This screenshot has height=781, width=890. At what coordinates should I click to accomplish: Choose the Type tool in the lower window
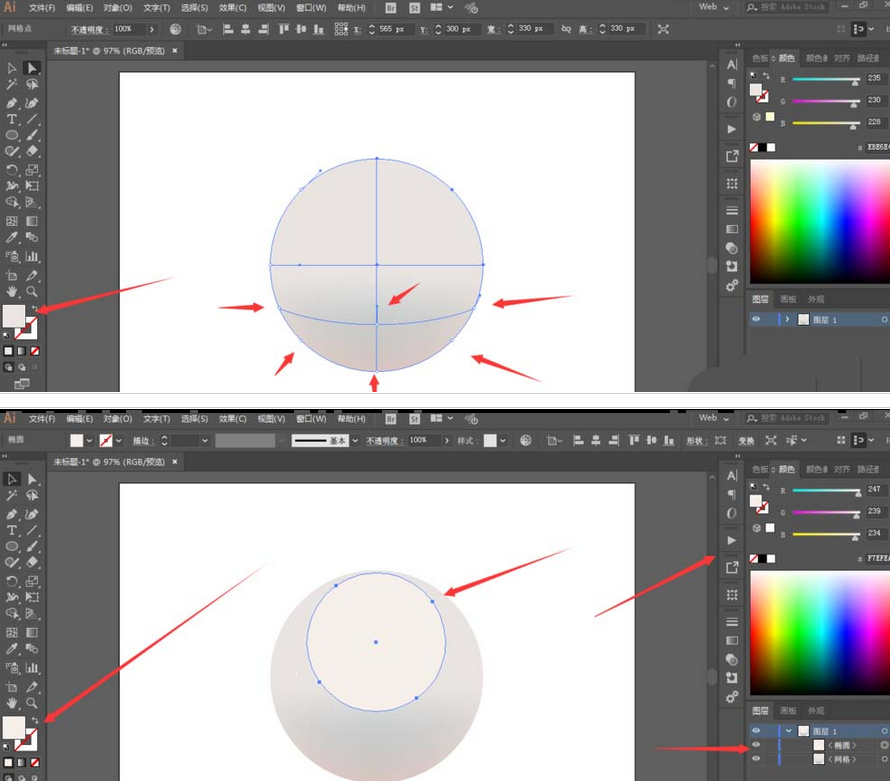point(12,530)
